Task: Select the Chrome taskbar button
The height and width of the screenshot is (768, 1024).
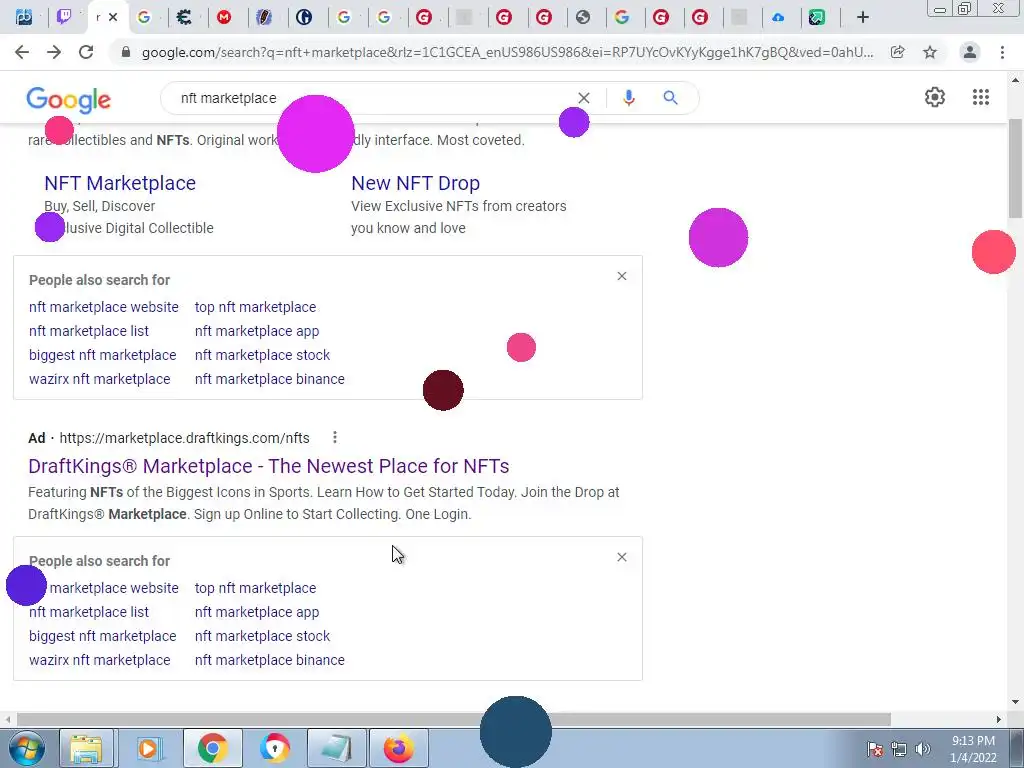Action: click(212, 748)
